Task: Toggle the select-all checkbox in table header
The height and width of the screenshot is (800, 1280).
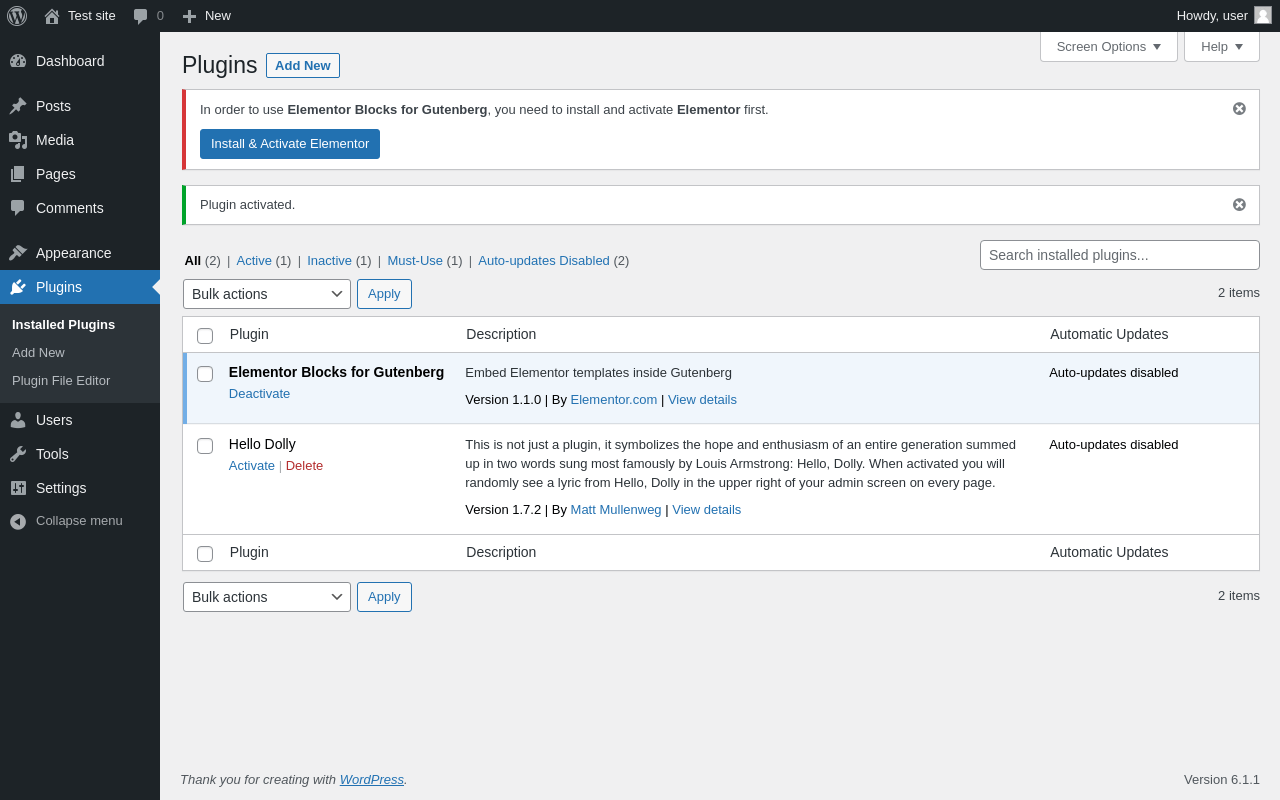Action: pyautogui.click(x=205, y=336)
